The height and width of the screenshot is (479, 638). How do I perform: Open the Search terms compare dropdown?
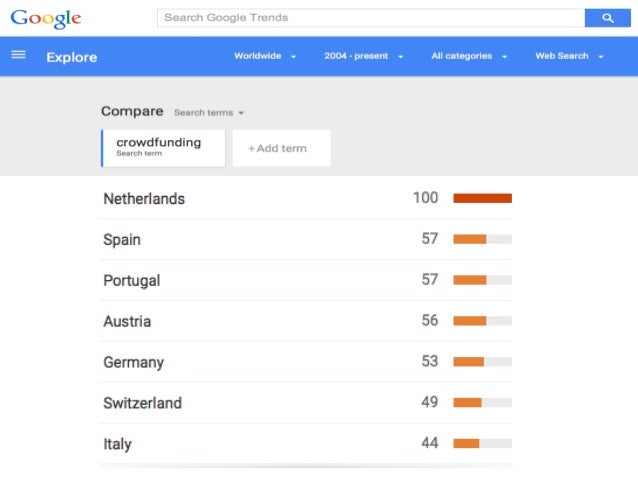tap(209, 113)
